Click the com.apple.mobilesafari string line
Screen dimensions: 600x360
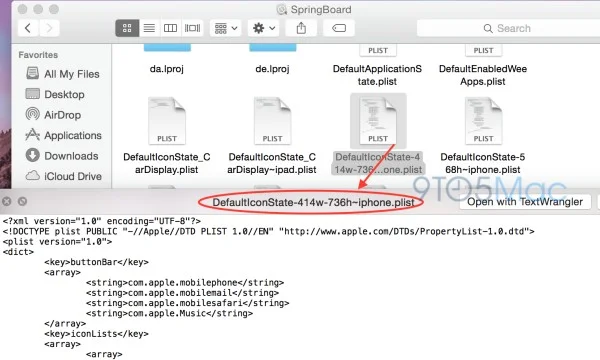188,303
